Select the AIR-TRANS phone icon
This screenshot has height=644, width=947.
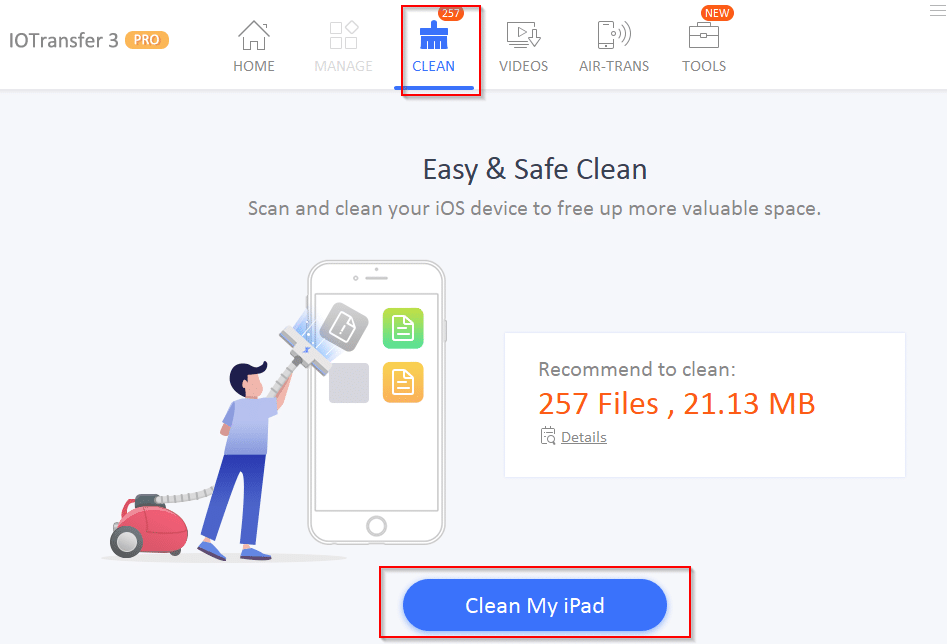(614, 35)
